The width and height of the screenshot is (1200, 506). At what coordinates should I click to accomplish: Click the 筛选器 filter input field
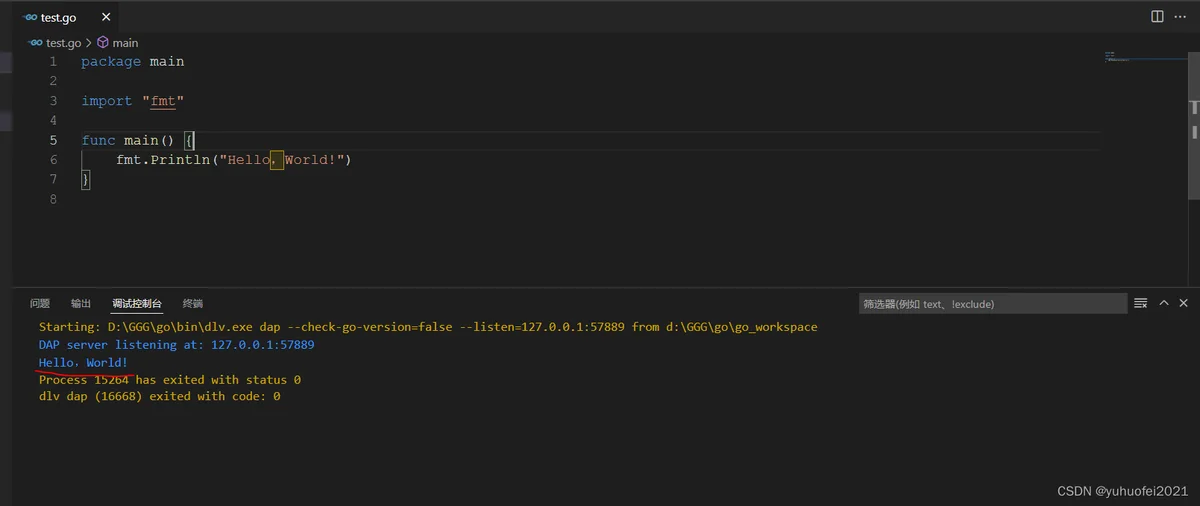tap(992, 304)
